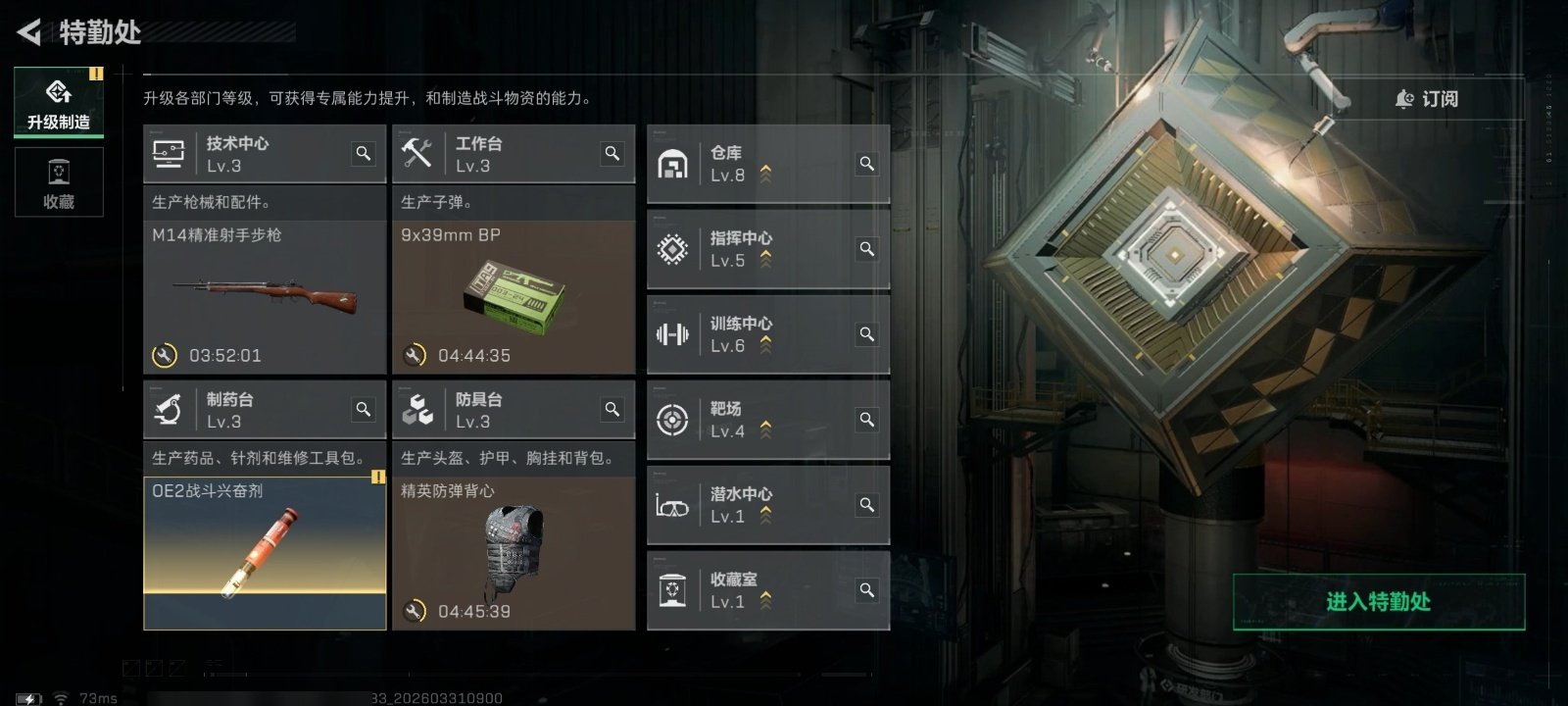
Task: Click the magnifier icon on 仓库
Action: (x=867, y=164)
